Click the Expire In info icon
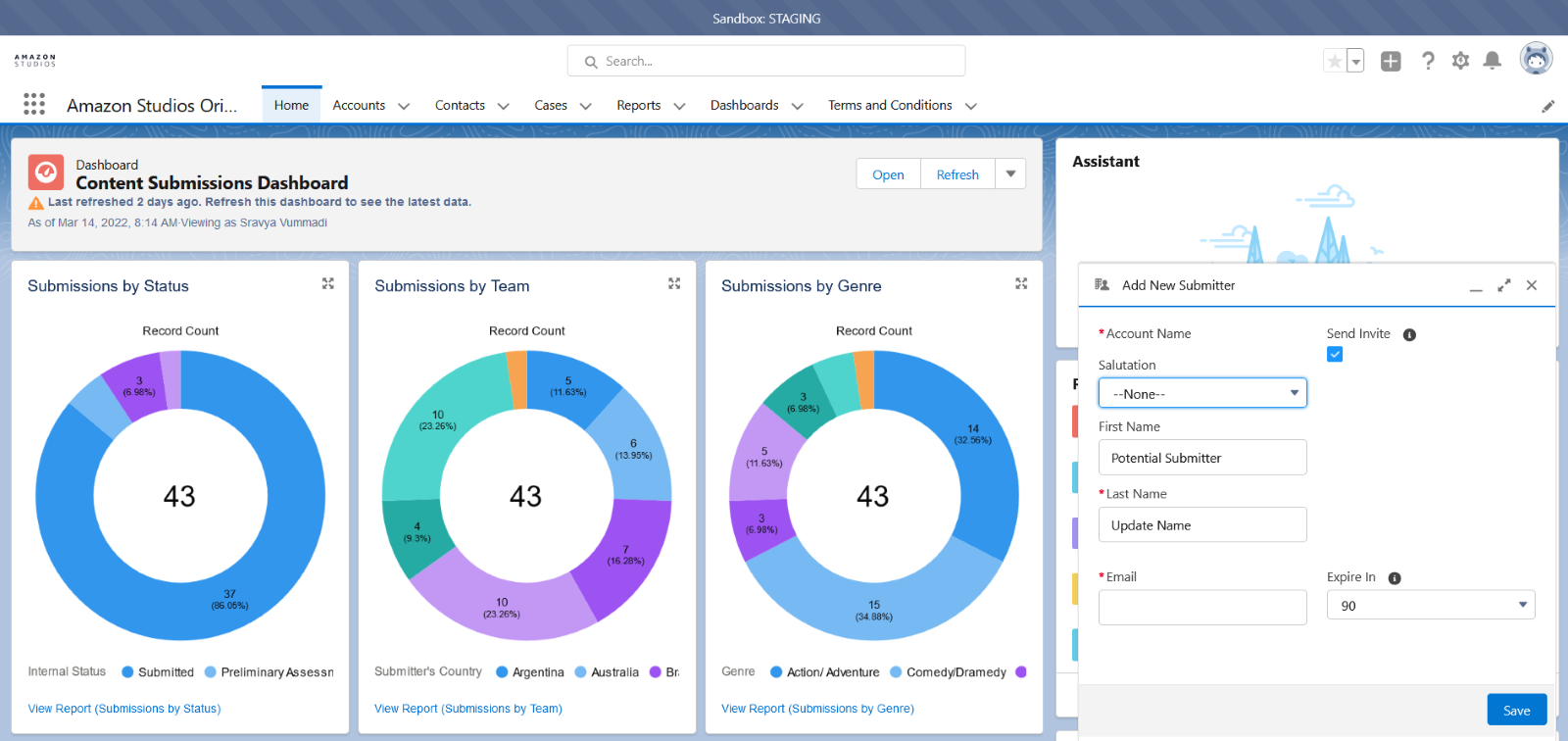 coord(1395,578)
